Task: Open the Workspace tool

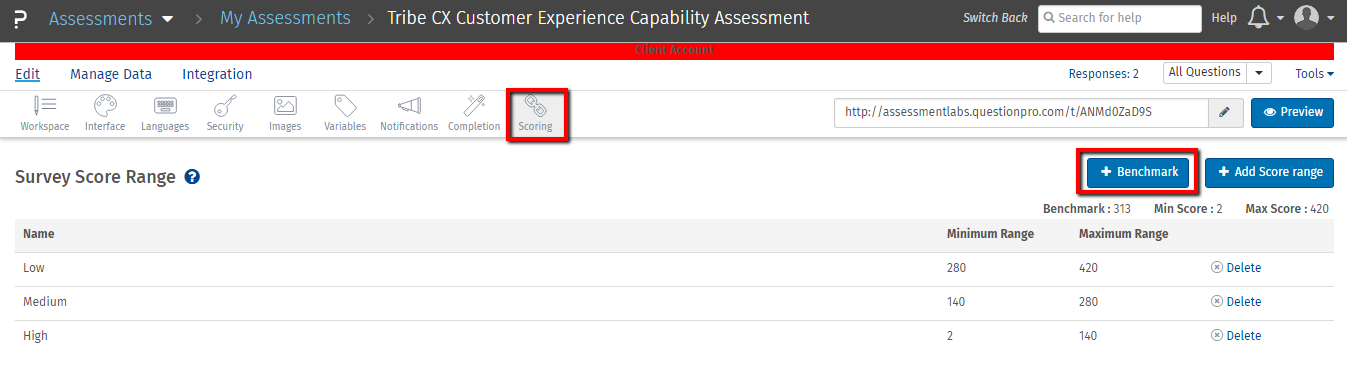Action: point(45,113)
